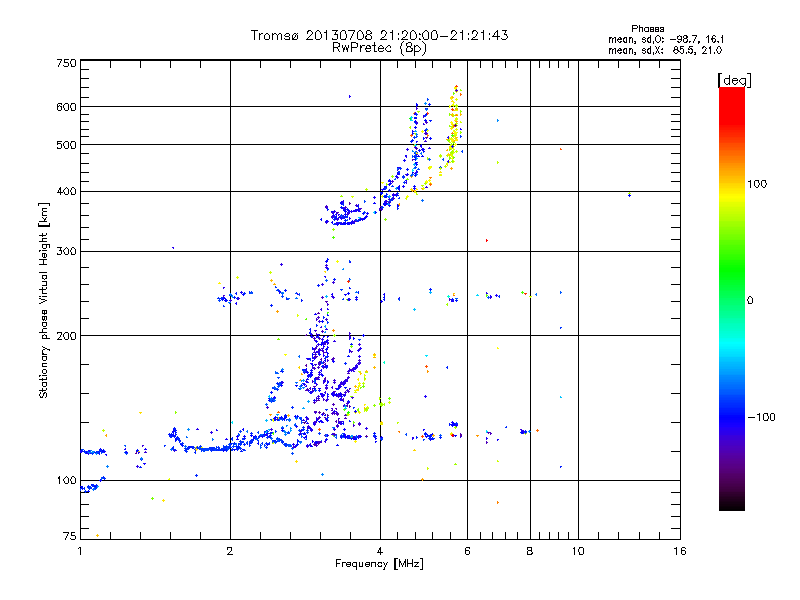Click the x-axis tick label '2'
Image resolution: width=800 pixels, height=600 pixels.
click(230, 551)
